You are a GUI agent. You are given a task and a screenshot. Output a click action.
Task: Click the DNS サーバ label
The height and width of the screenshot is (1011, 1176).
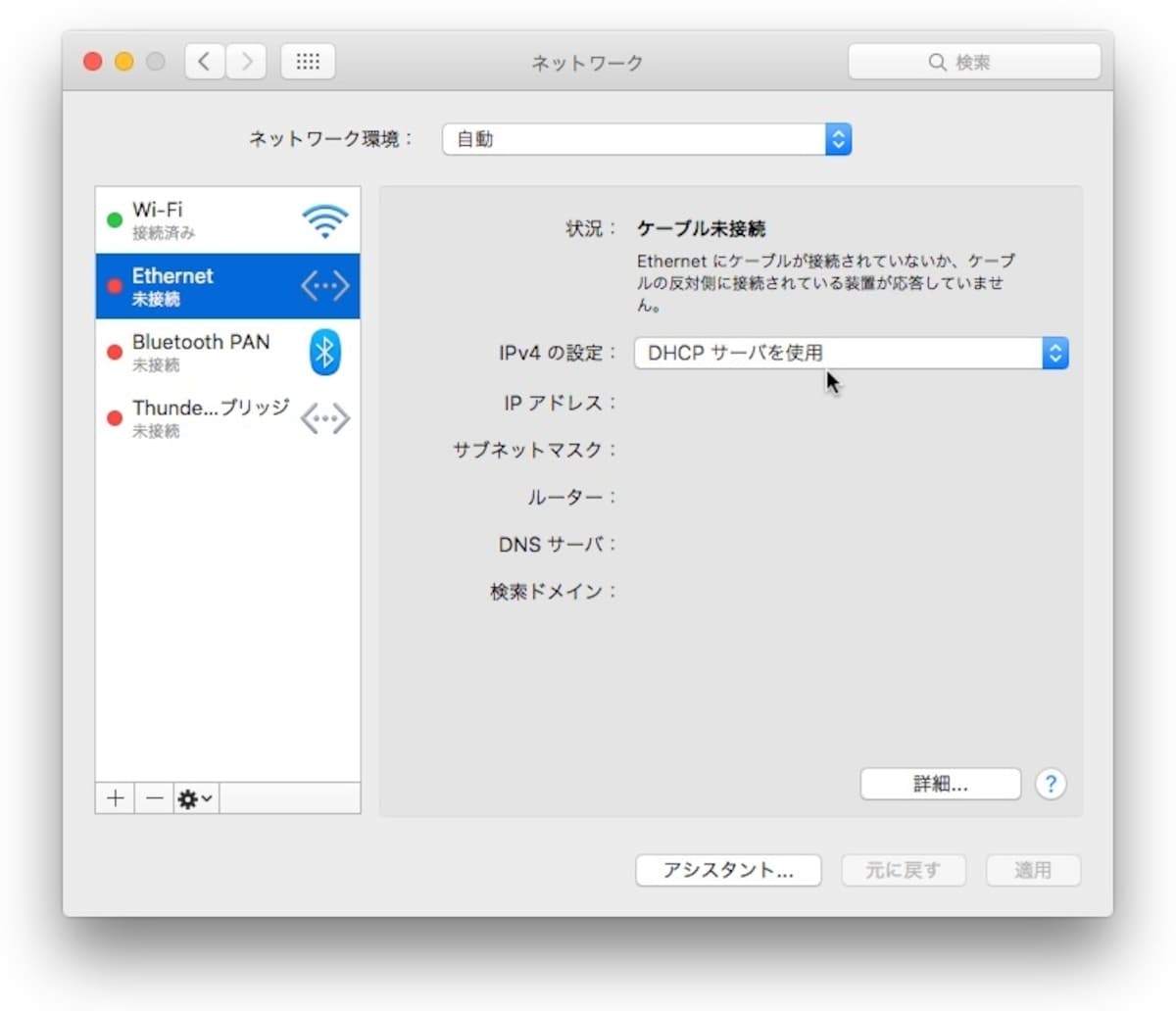pyautogui.click(x=558, y=544)
